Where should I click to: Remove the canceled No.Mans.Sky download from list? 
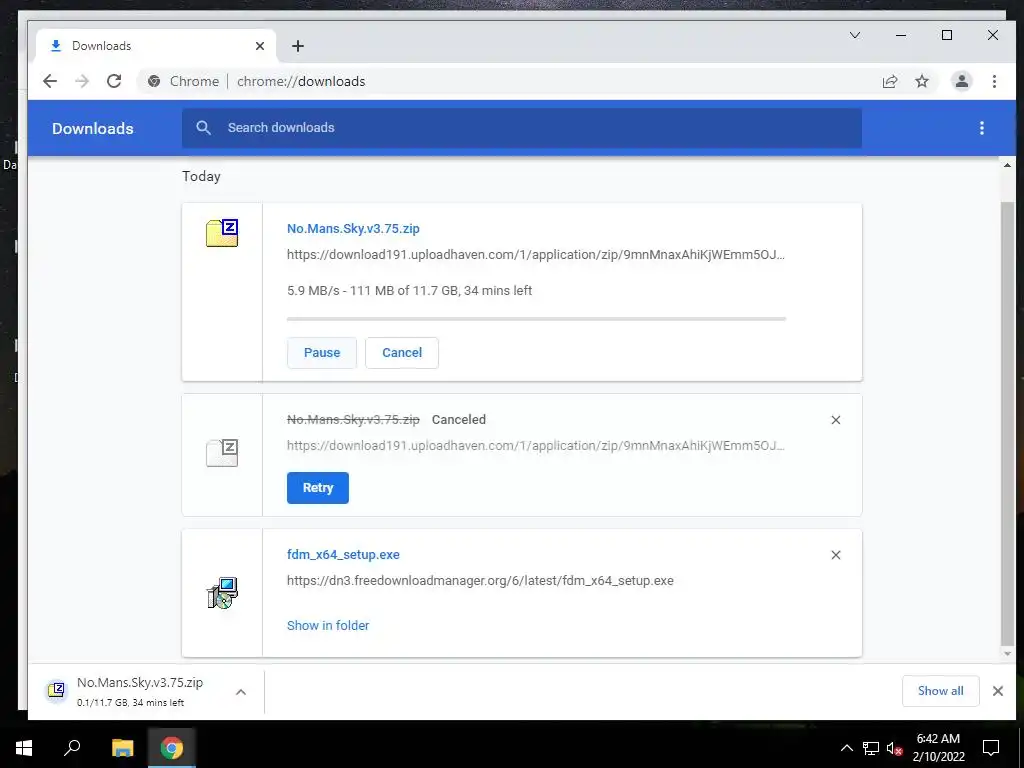tap(836, 420)
